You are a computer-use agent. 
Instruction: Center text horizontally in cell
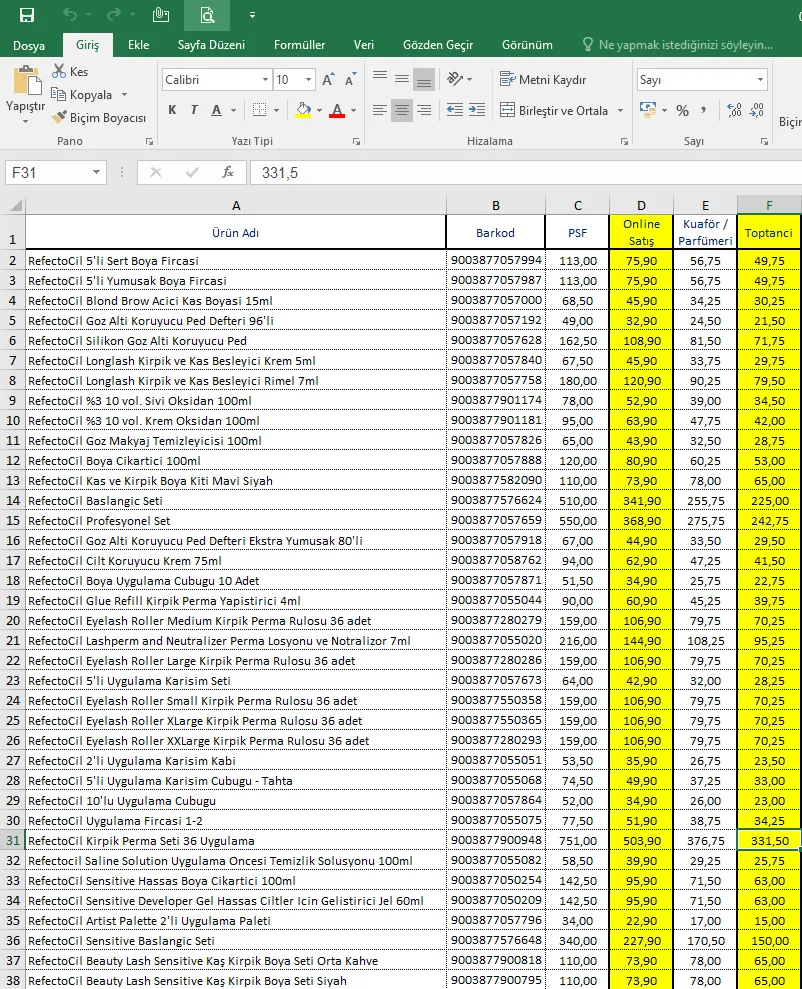click(x=402, y=110)
